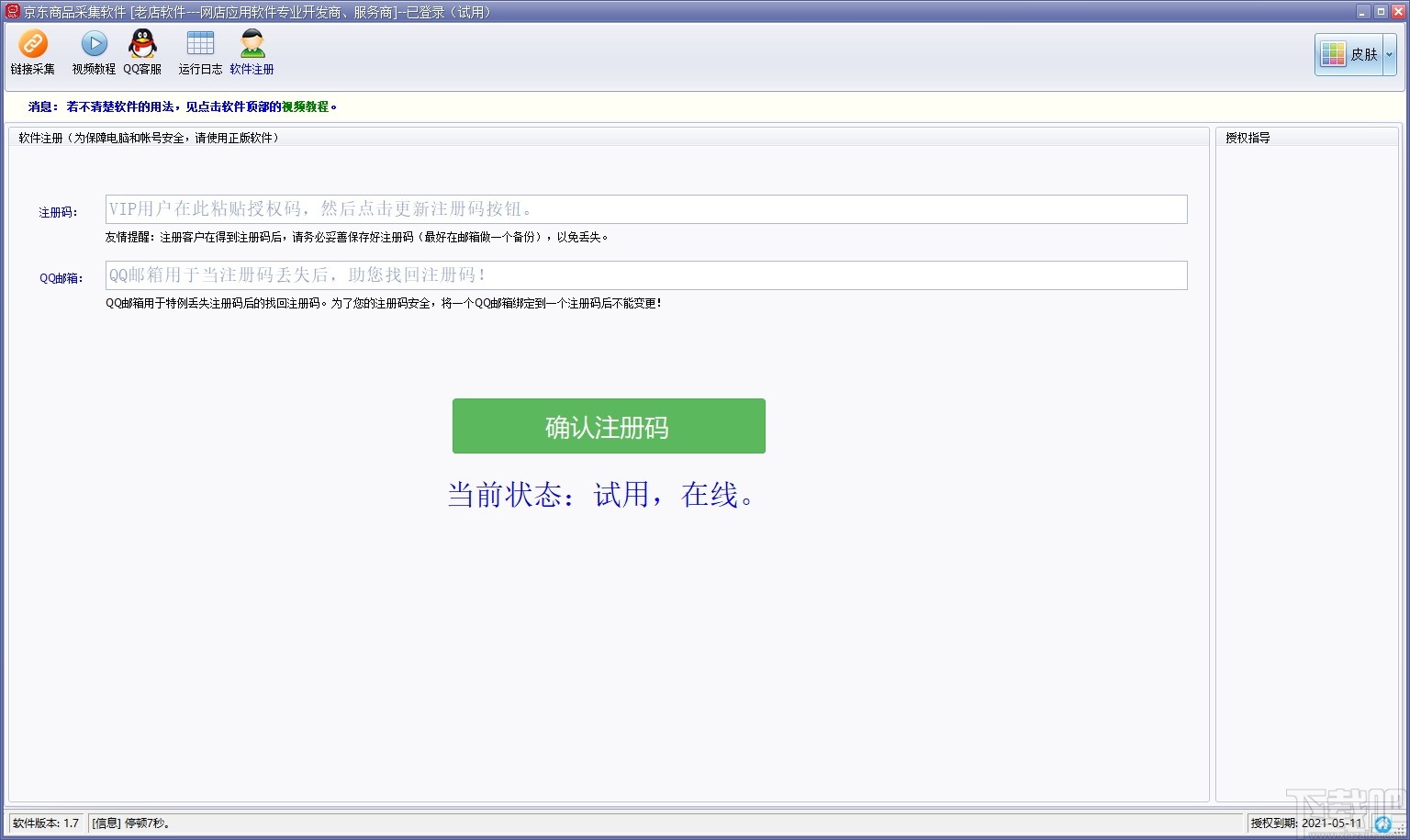Expand the 皮肤 dropdown arrow

click(1390, 55)
